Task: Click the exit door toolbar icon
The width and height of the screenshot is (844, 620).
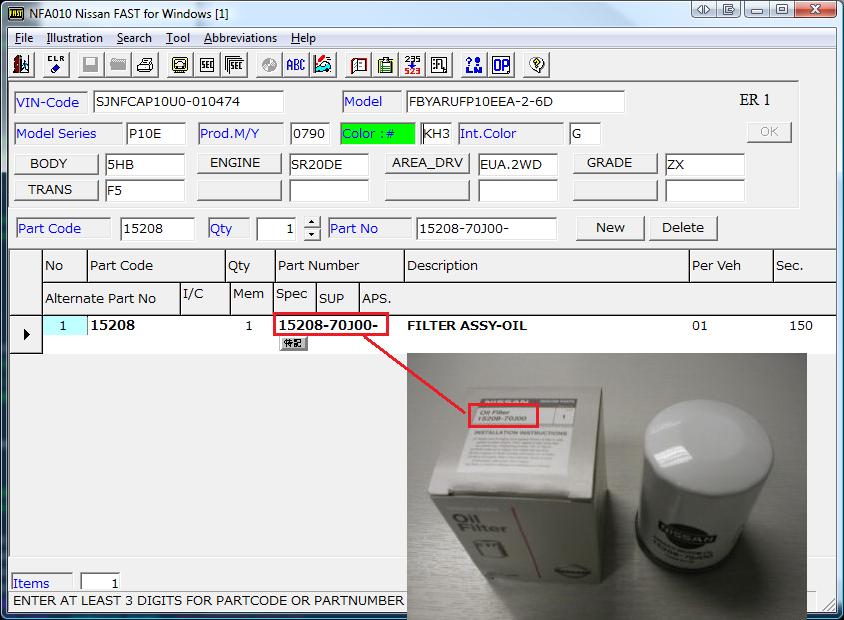Action: tap(22, 65)
